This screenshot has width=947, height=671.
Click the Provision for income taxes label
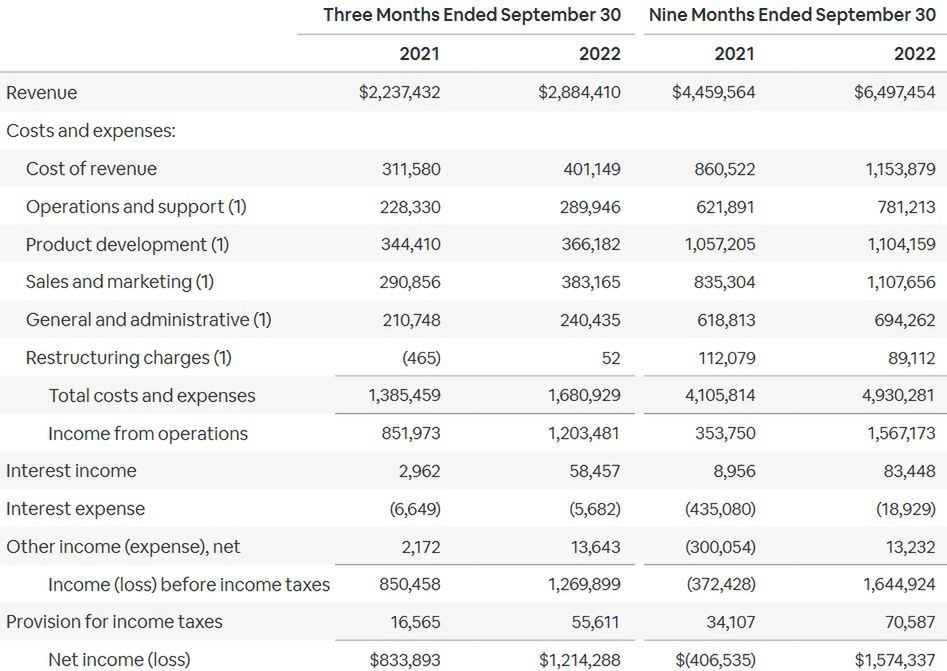tap(114, 622)
